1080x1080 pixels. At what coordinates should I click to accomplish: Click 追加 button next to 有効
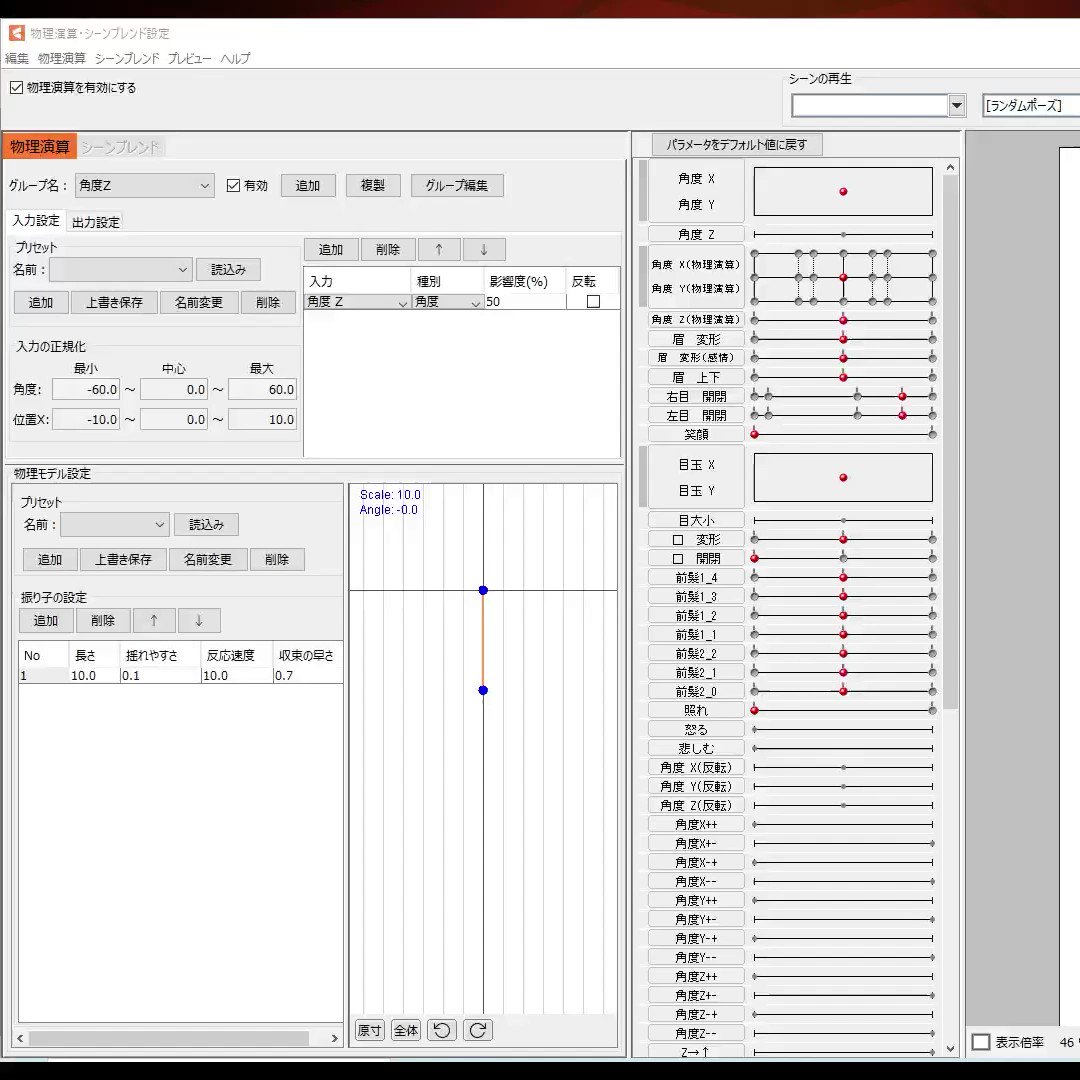click(x=308, y=185)
